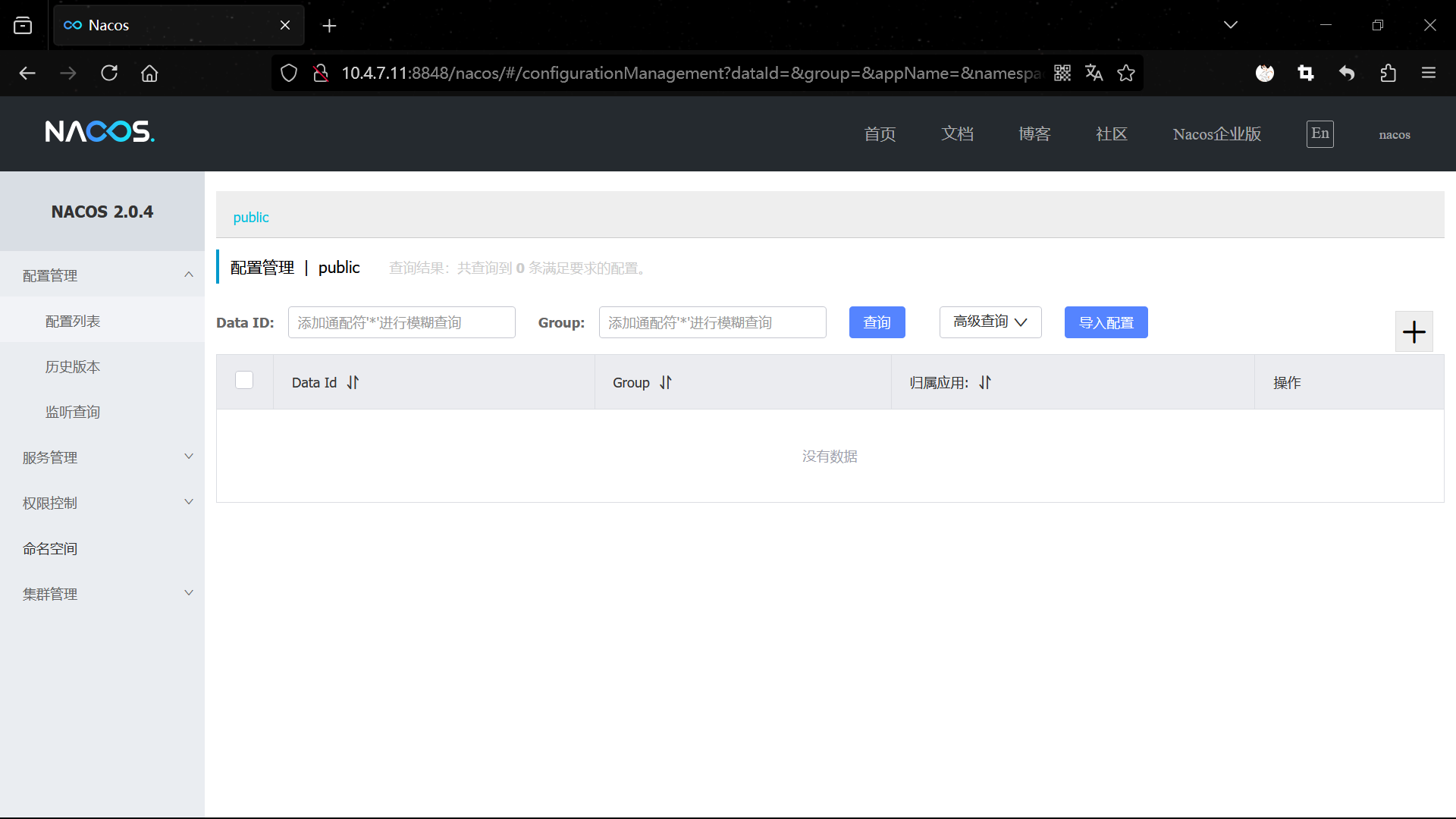Toggle the select-all checkbox in table header
Screen dimensions: 1456x819
point(244,380)
